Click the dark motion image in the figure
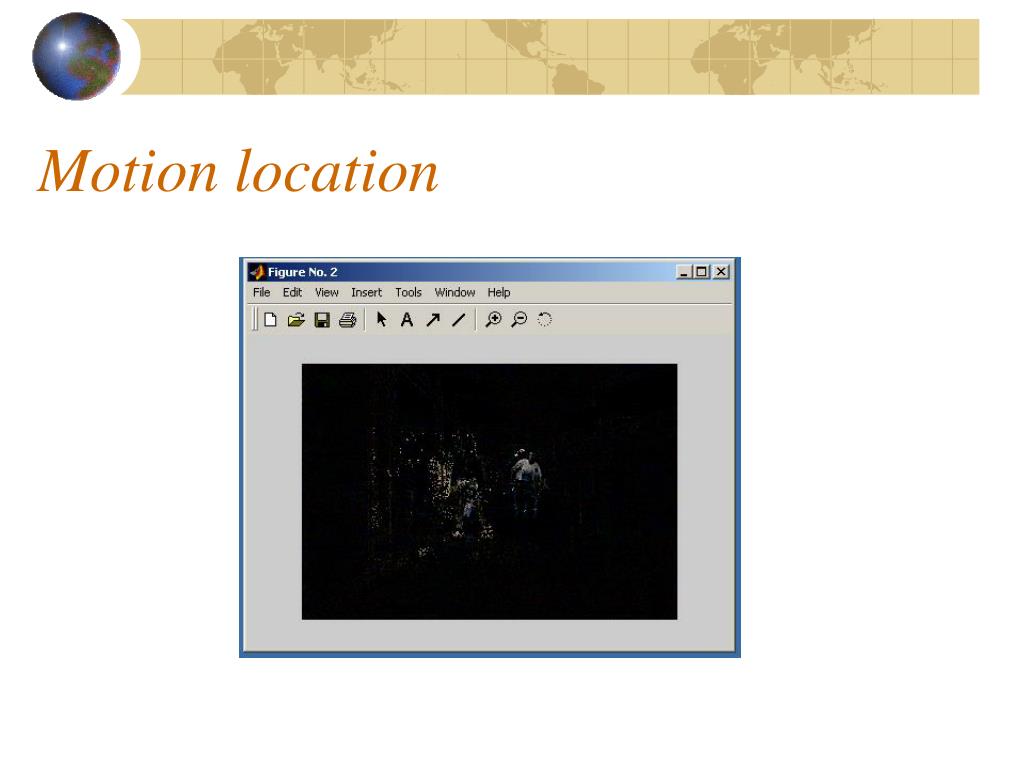The image size is (1024, 768). (x=489, y=491)
